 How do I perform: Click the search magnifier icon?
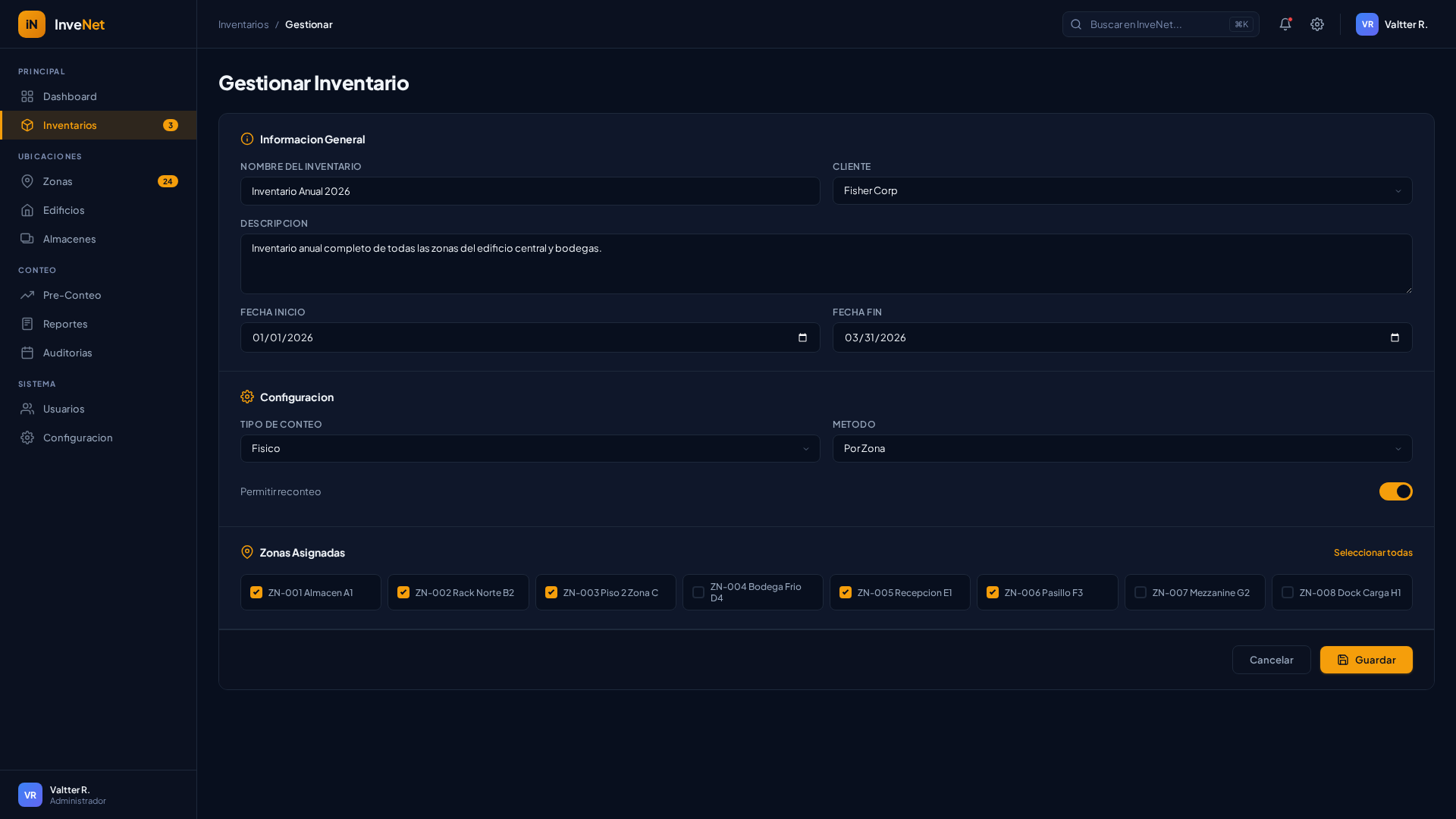(1076, 24)
